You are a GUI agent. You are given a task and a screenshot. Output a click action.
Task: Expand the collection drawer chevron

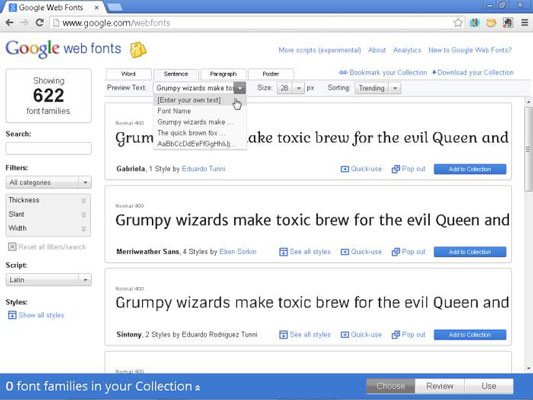point(197,387)
